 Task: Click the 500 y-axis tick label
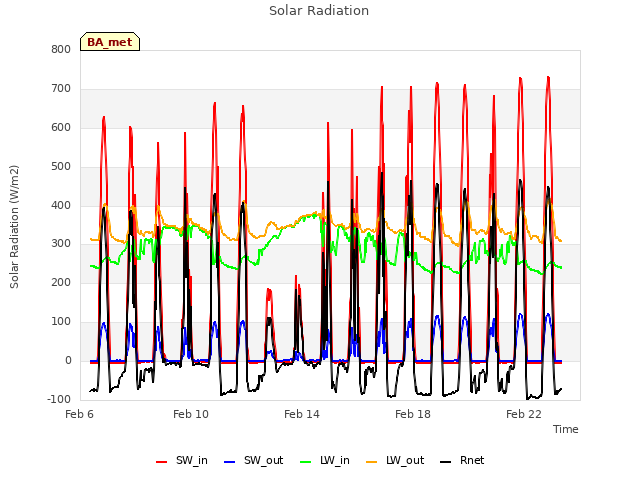tap(61, 167)
